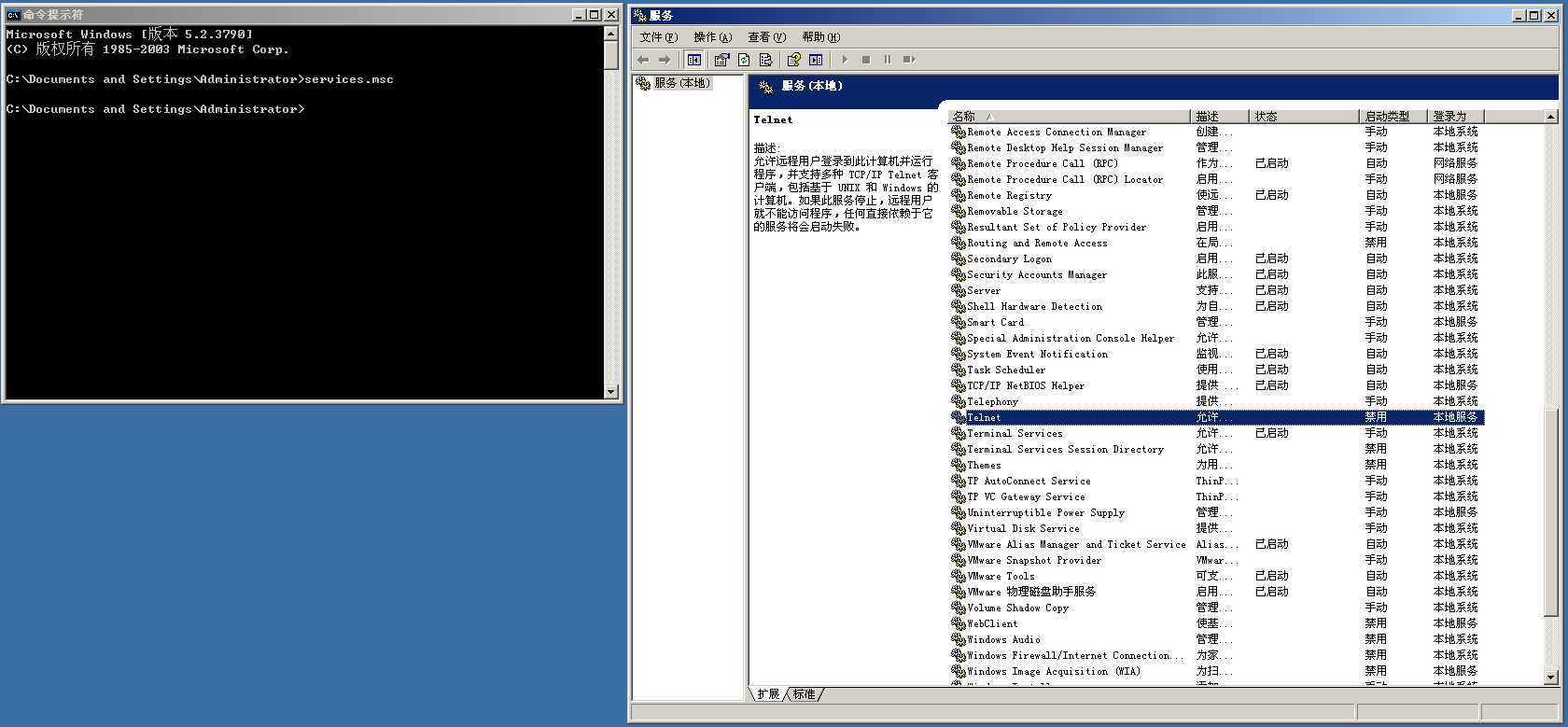
Task: Click the Export List toolbar icon
Action: click(766, 60)
